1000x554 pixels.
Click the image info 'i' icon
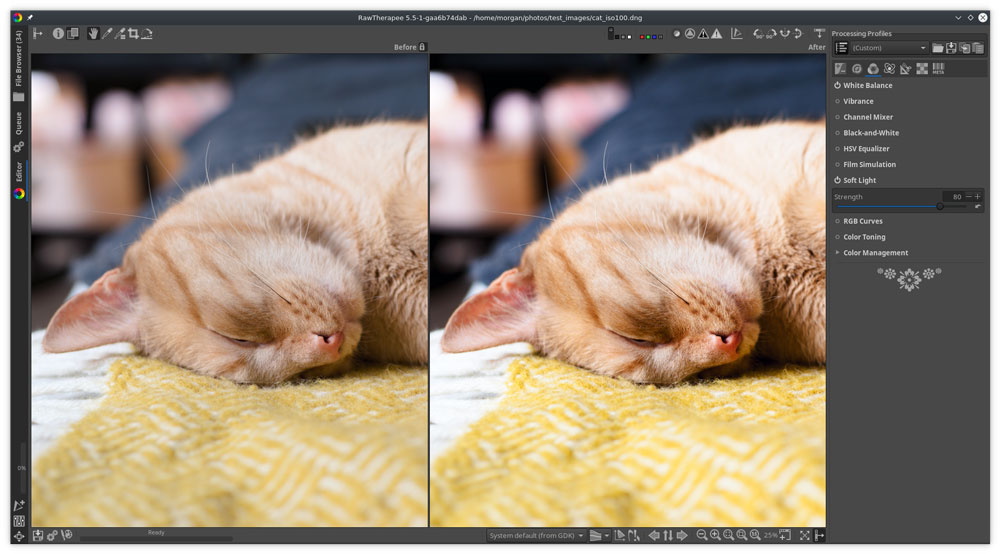58,33
